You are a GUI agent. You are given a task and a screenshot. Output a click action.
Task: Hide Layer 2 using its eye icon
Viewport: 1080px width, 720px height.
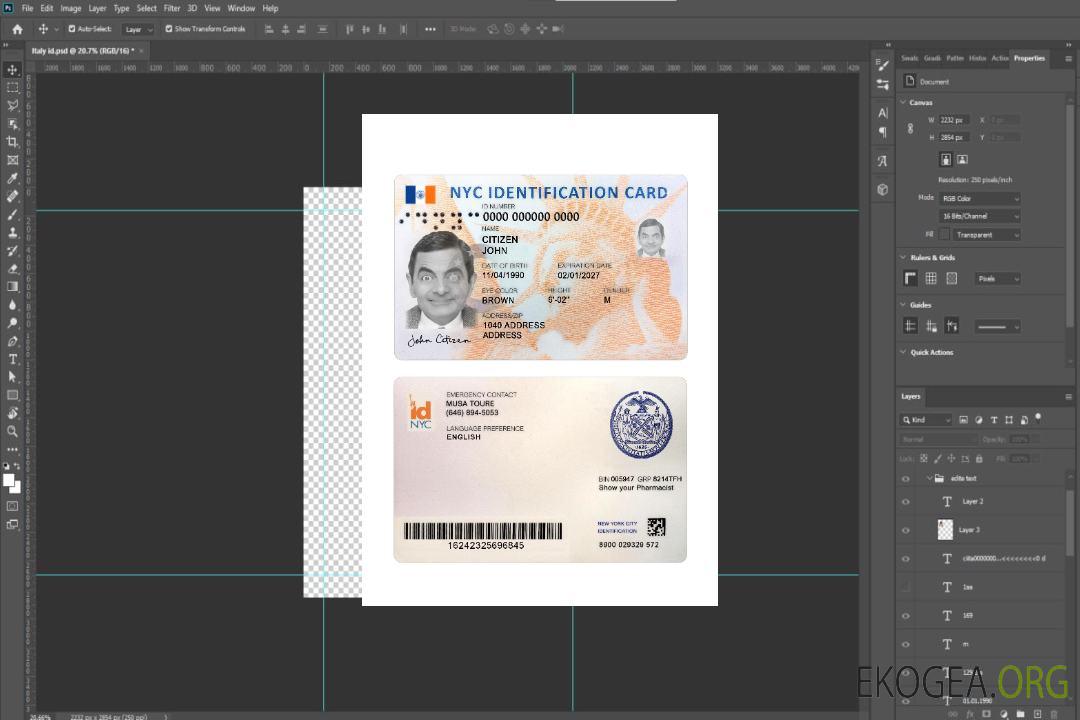(906, 502)
